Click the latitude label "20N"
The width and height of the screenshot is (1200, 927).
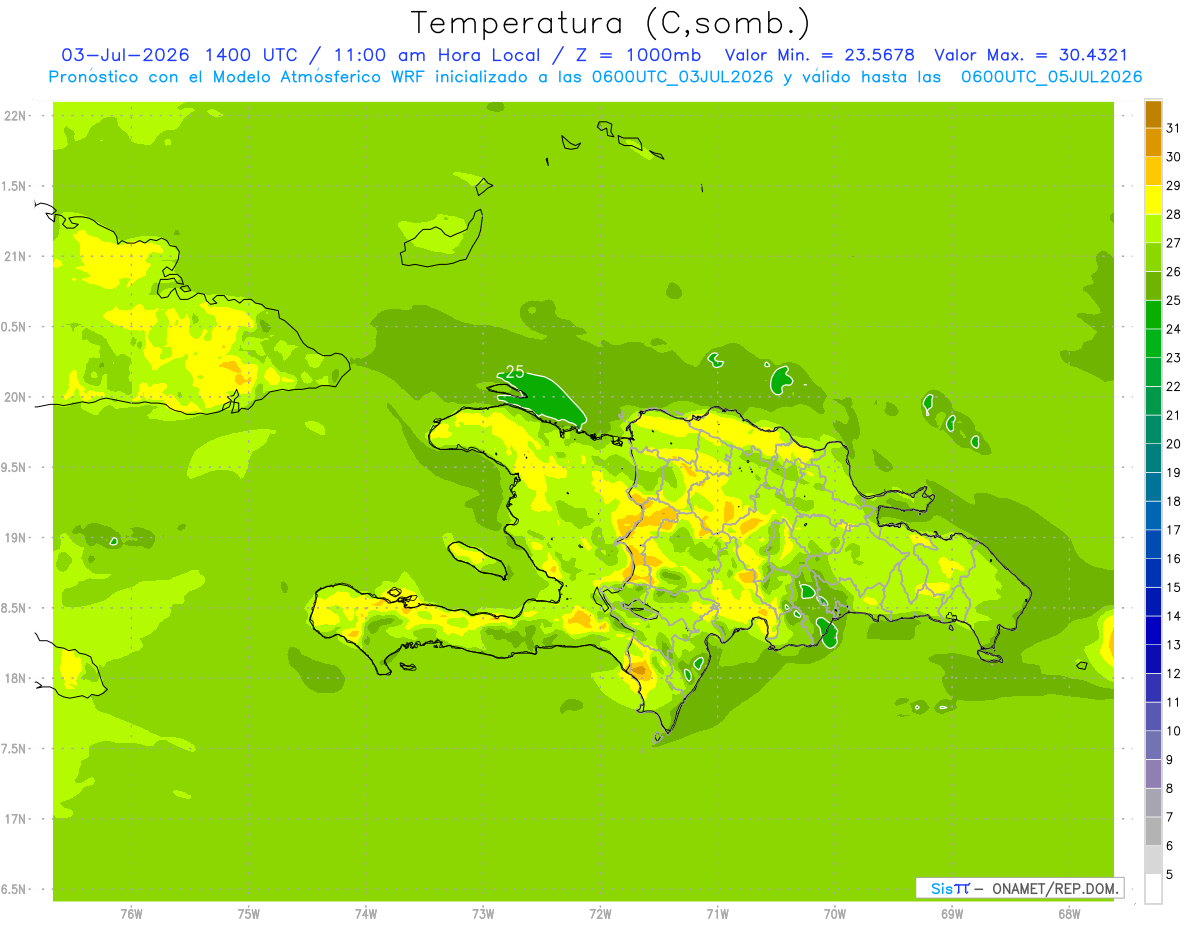(x=16, y=397)
